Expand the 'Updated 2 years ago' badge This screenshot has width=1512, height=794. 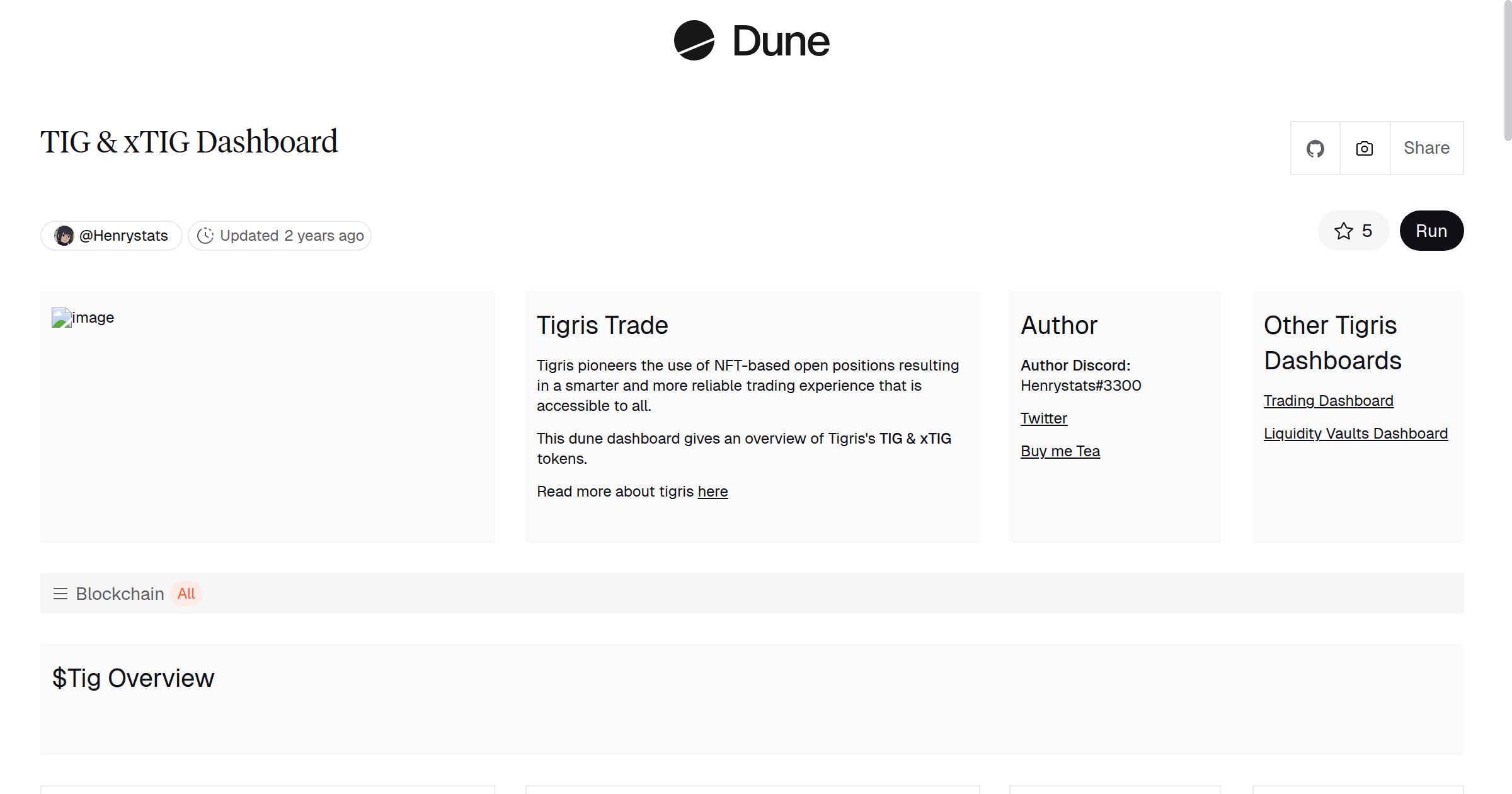(279, 235)
